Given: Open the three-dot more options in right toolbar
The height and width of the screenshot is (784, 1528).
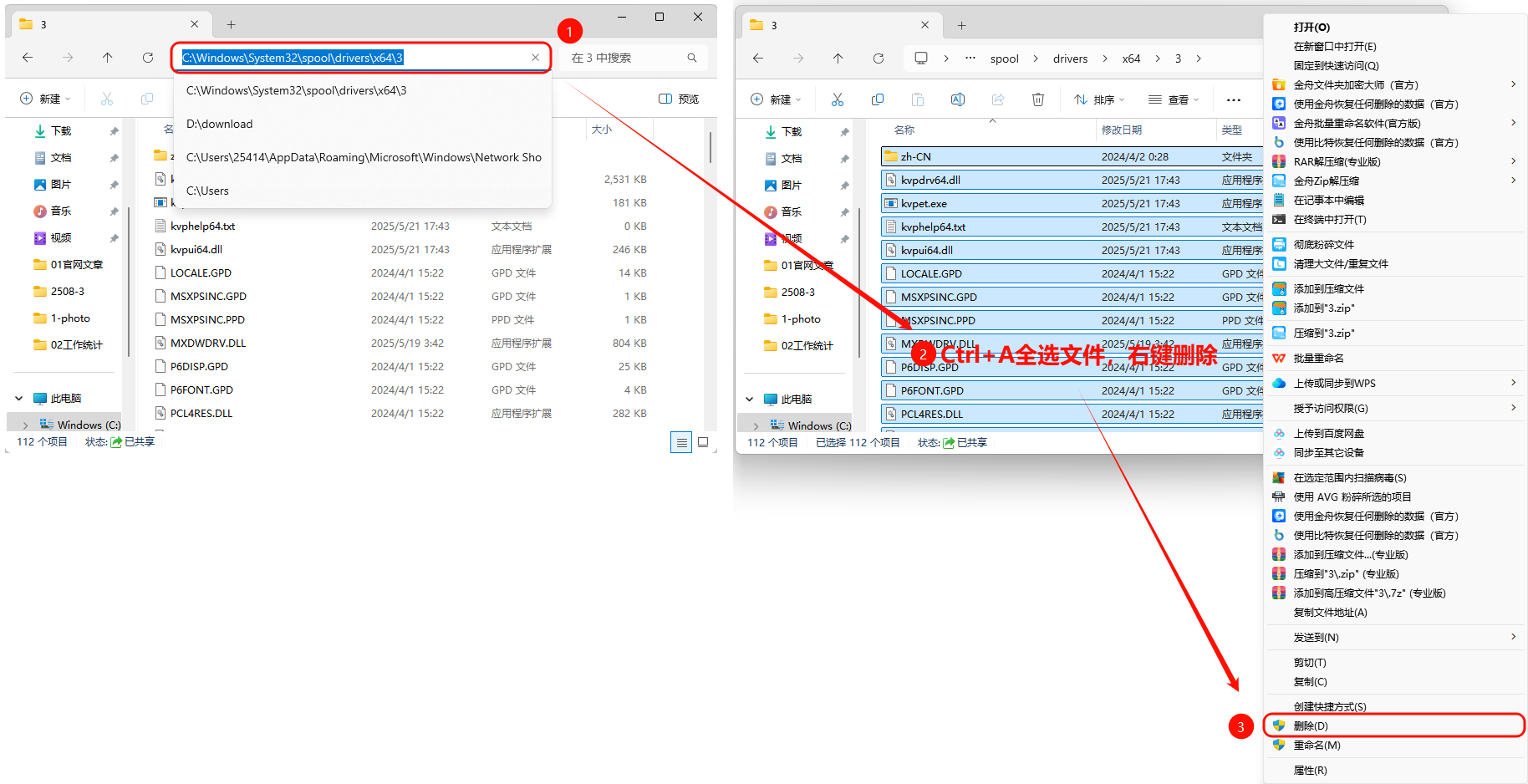Looking at the screenshot, I should 1233,99.
